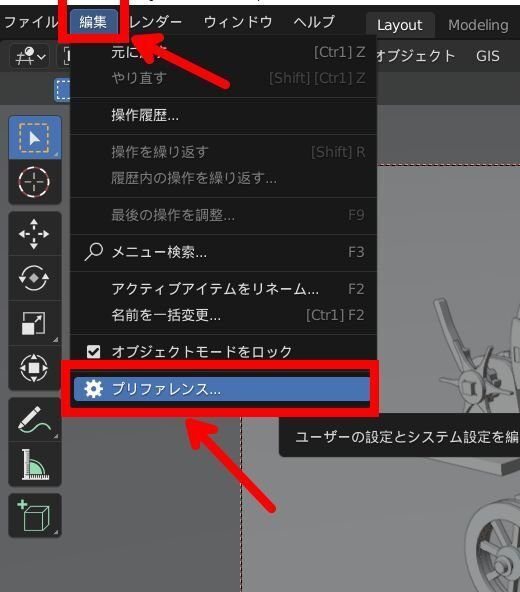Select the Transform tool
The image size is (520, 592).
click(x=34, y=368)
